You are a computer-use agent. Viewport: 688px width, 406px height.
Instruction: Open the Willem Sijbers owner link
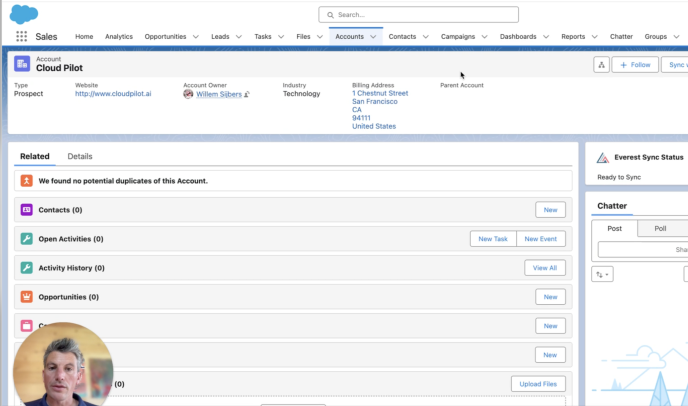pyautogui.click(x=219, y=94)
